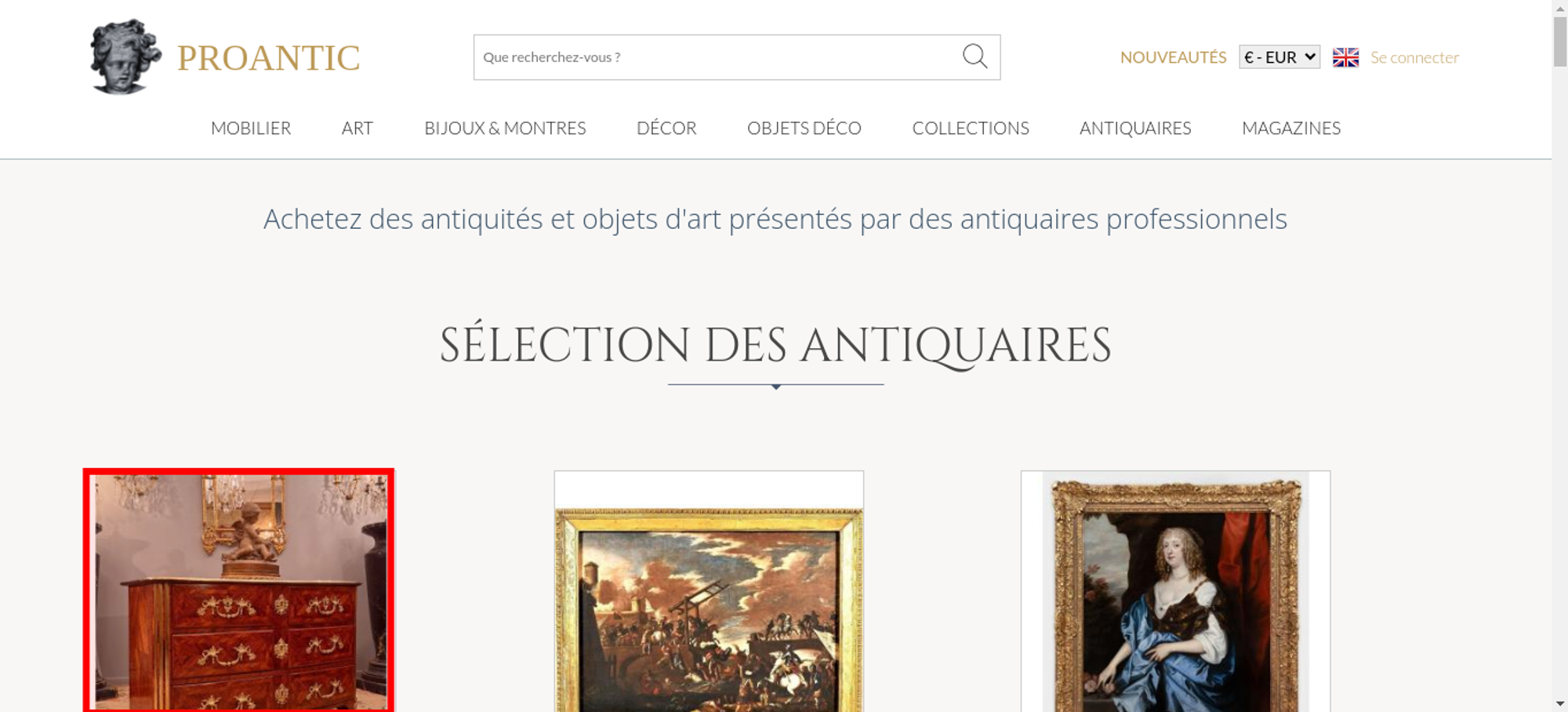Open the DÉCOR menu
Screen dimensions: 1568x712
pyautogui.click(x=666, y=128)
